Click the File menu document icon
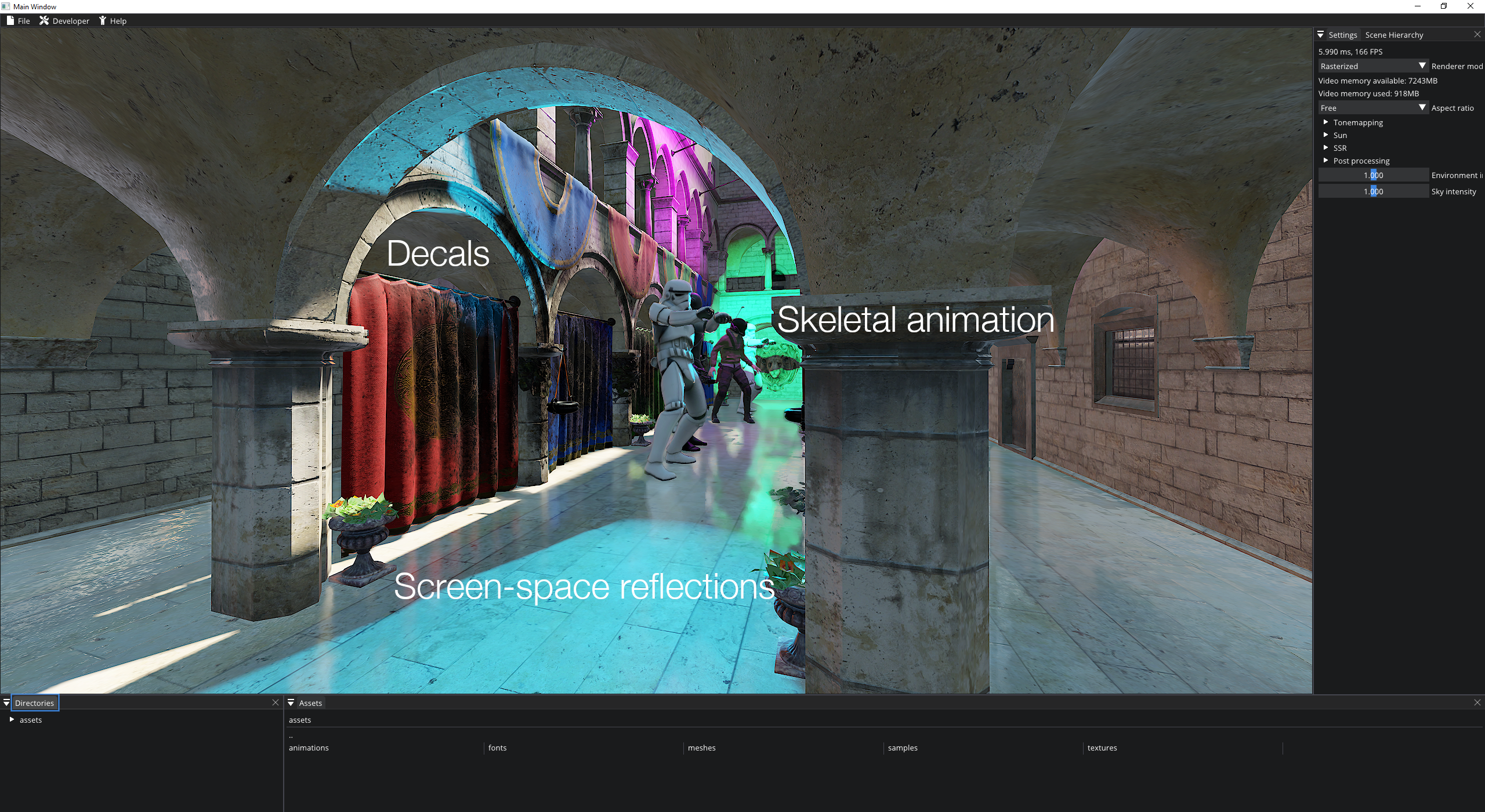The height and width of the screenshot is (812, 1485). coord(10,21)
